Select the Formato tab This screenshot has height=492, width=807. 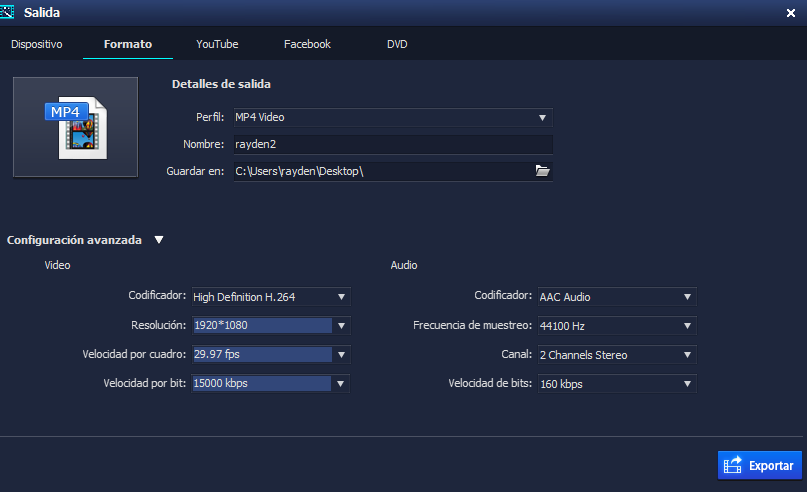[x=128, y=44]
